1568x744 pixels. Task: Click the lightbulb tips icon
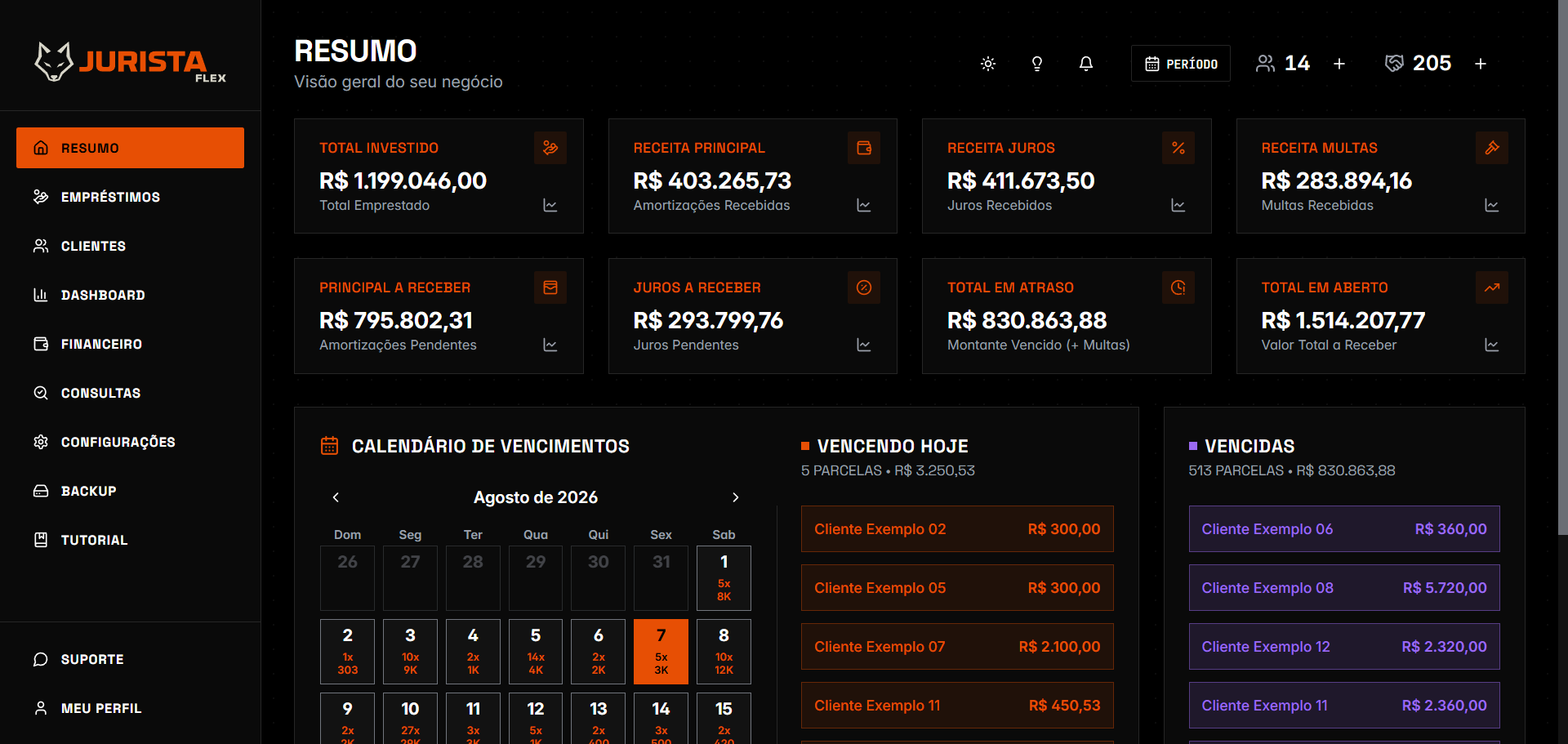click(1037, 64)
